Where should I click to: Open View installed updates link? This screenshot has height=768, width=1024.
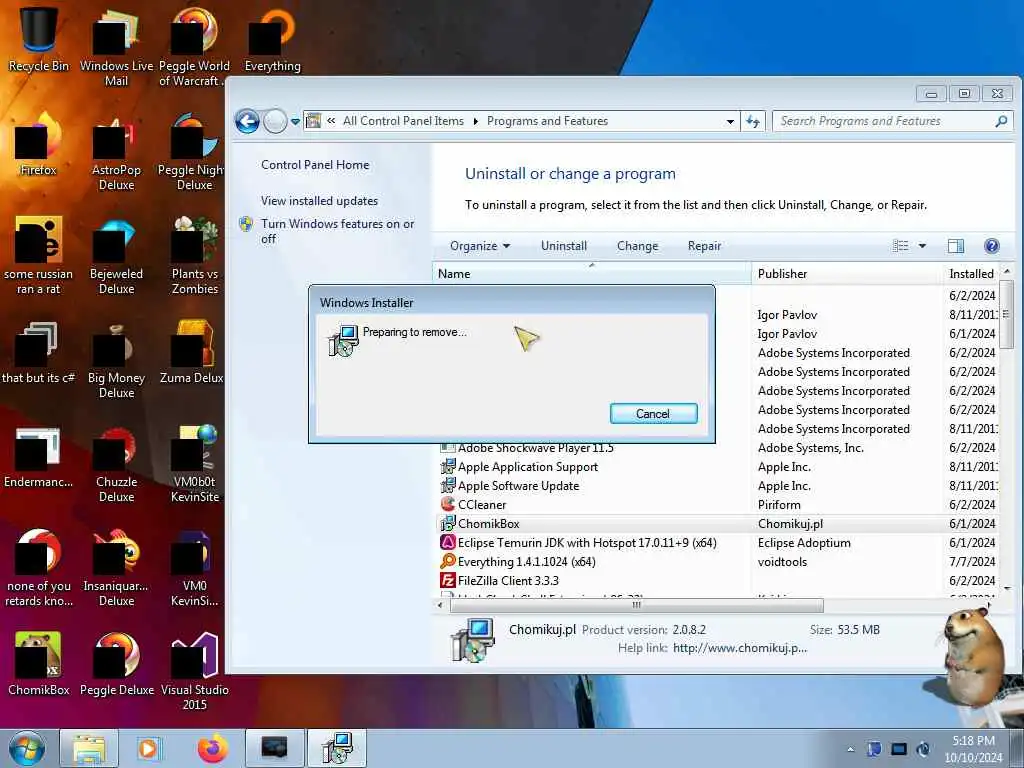pos(319,200)
